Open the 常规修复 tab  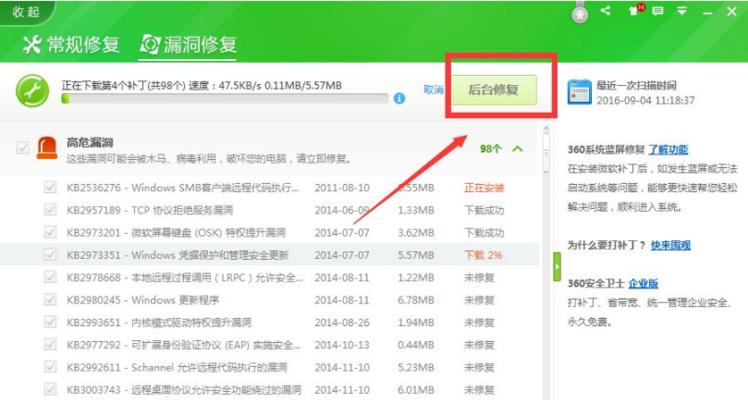pos(71,45)
